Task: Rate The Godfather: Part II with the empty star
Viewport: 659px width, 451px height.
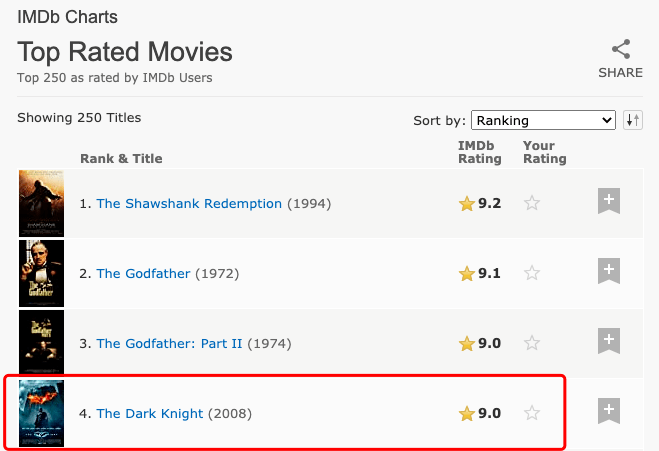Action: pos(532,343)
